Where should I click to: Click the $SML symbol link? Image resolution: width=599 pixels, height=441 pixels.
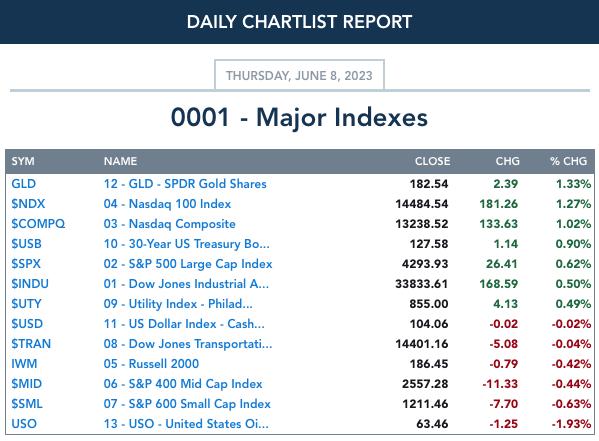click(27, 404)
